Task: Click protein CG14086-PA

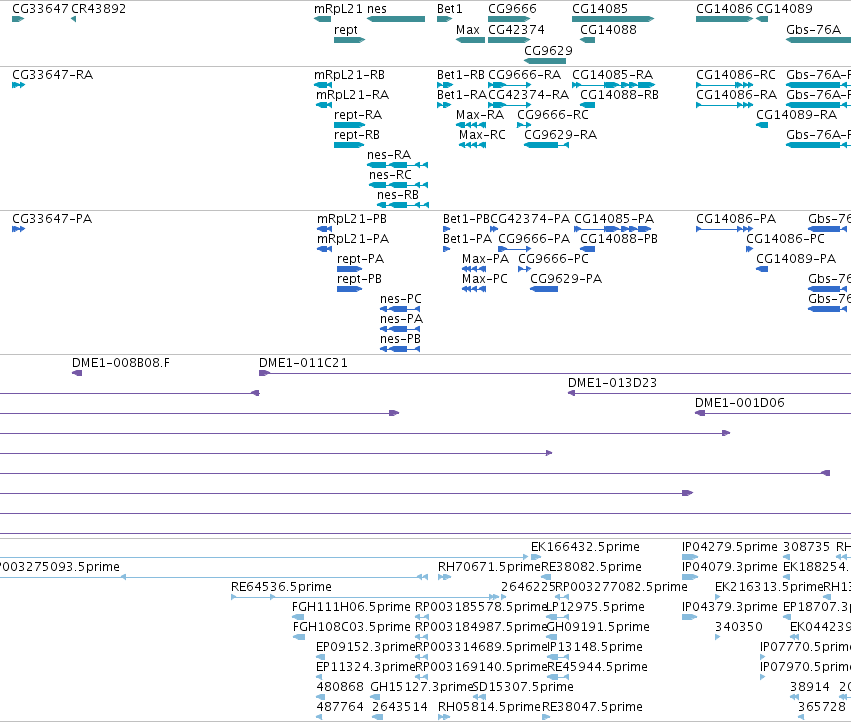Action: [x=736, y=219]
